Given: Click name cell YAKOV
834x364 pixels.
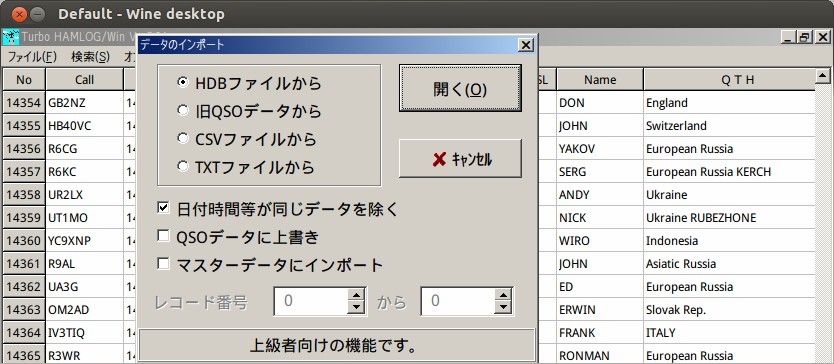Looking at the screenshot, I should pos(600,149).
